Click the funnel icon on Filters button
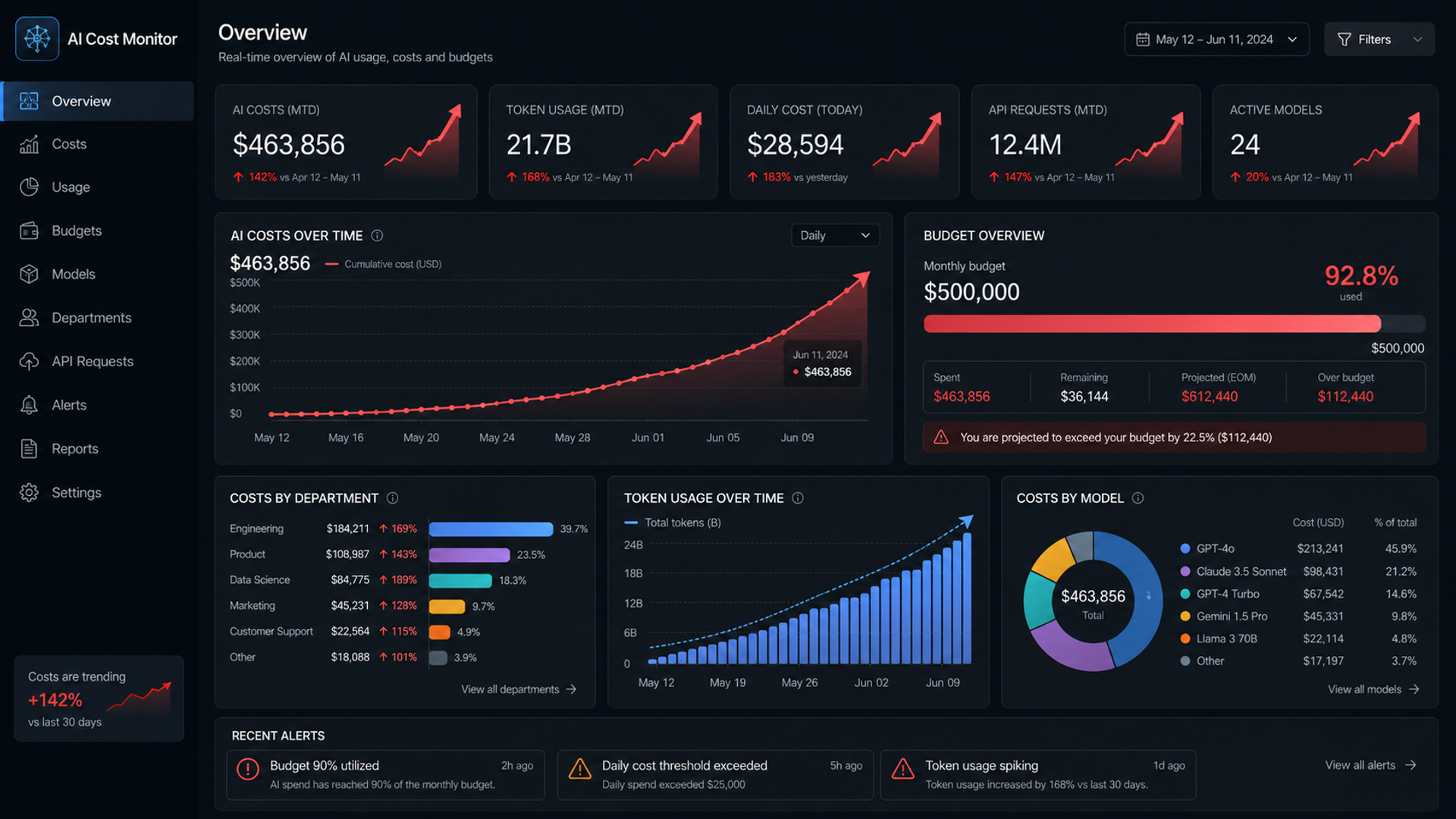The height and width of the screenshot is (819, 1456). click(1344, 39)
